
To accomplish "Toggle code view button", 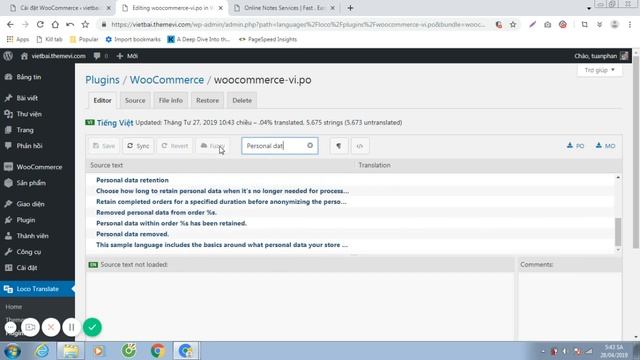I will pos(360,146).
